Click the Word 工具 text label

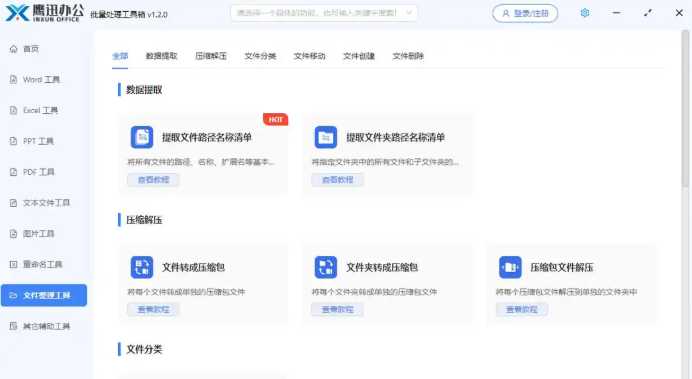coord(41,79)
